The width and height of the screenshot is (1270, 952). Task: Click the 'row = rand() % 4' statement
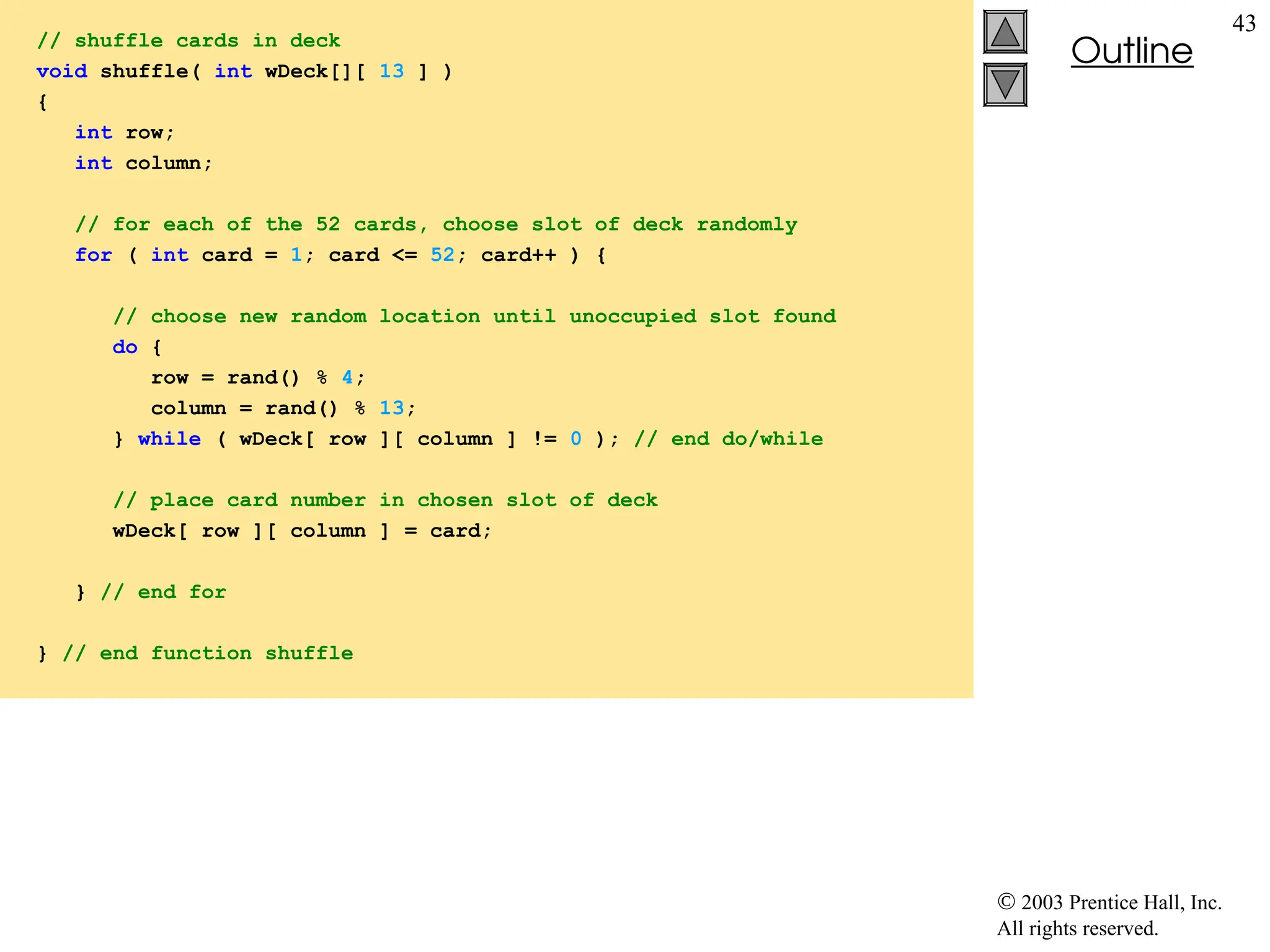tap(257, 377)
